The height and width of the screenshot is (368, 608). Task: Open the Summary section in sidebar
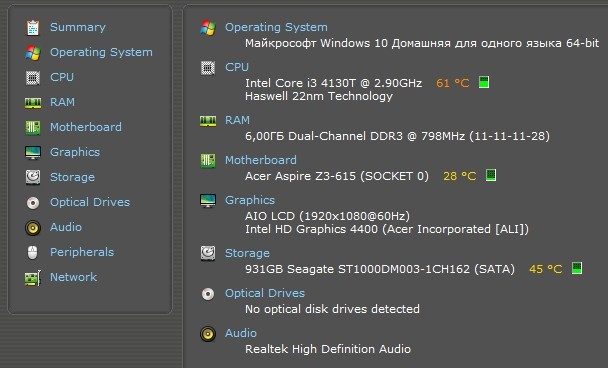[x=78, y=27]
